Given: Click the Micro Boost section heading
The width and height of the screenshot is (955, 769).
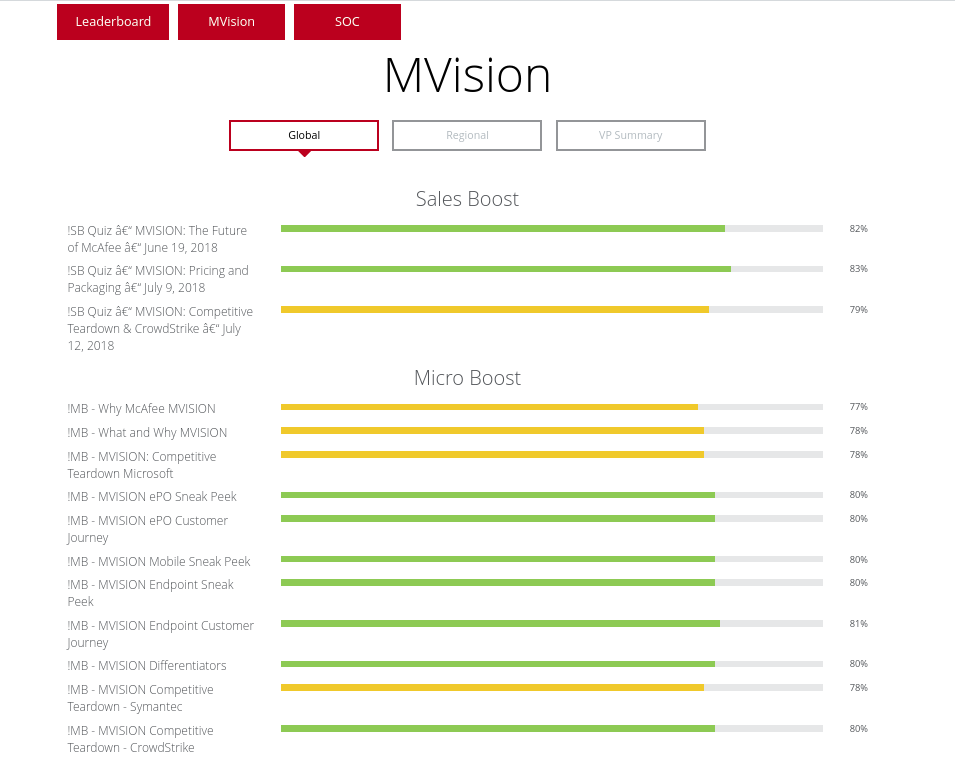Looking at the screenshot, I should (467, 378).
